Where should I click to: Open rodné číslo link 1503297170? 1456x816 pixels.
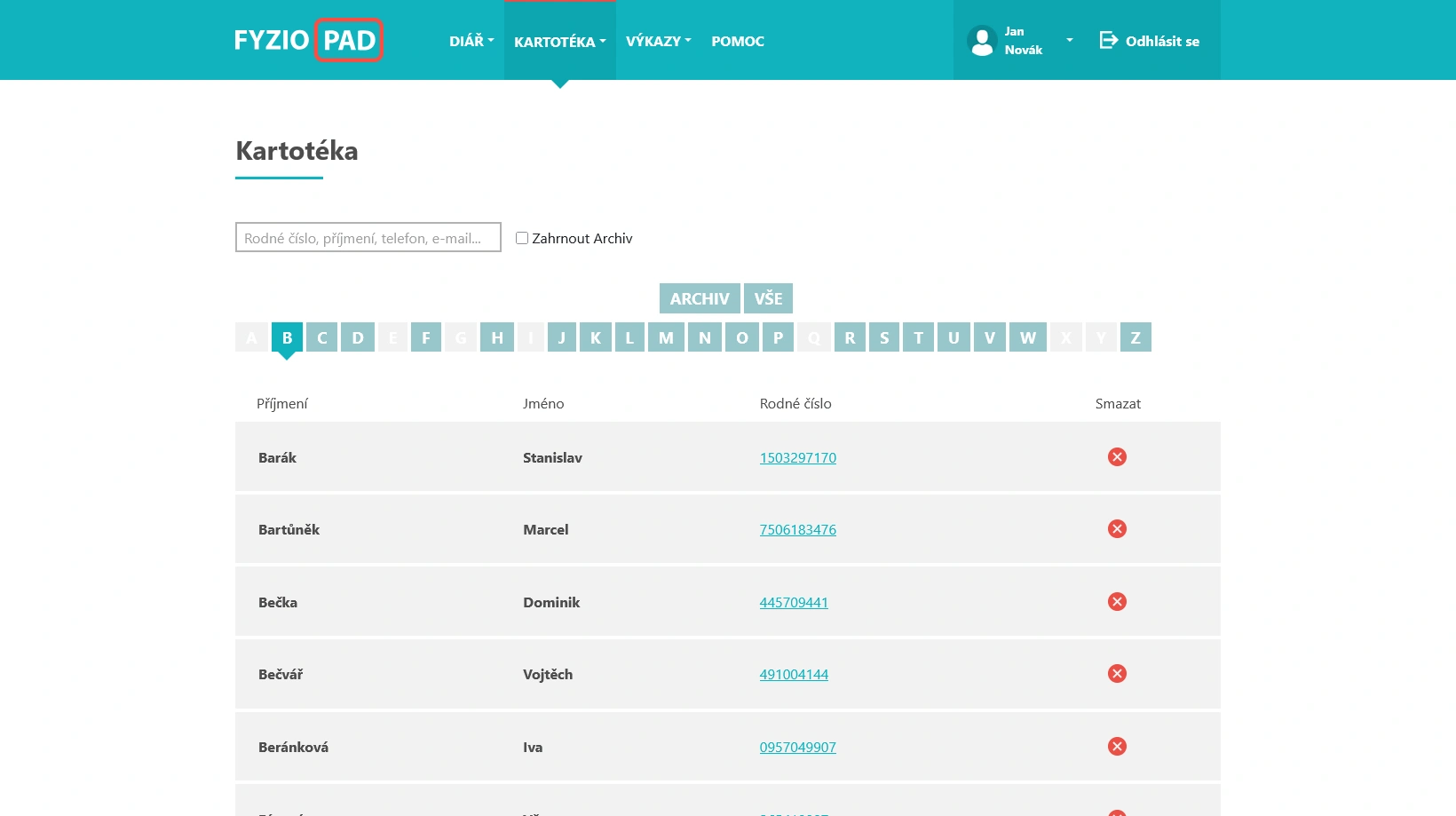pos(797,457)
